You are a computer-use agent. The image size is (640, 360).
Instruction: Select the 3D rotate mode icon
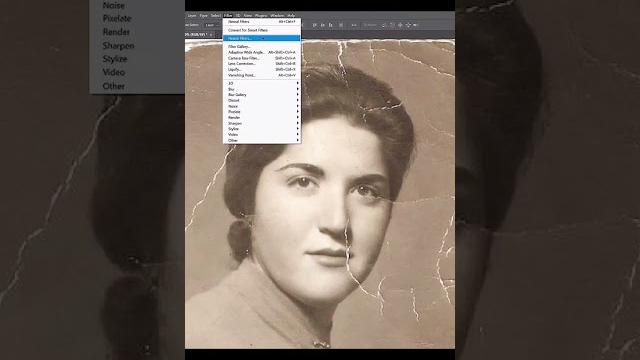384,25
